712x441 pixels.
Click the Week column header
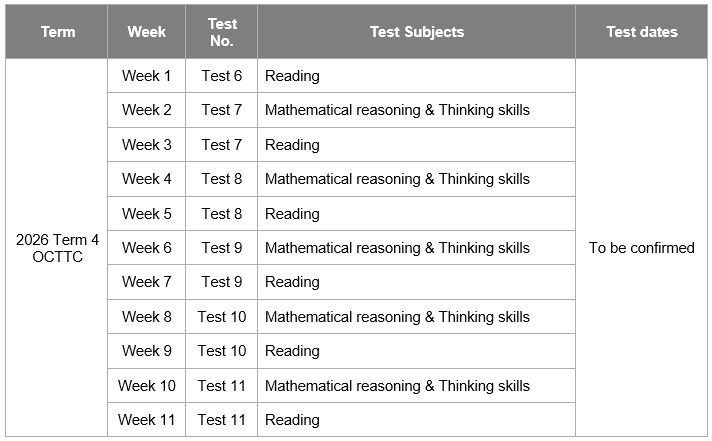coord(146,32)
